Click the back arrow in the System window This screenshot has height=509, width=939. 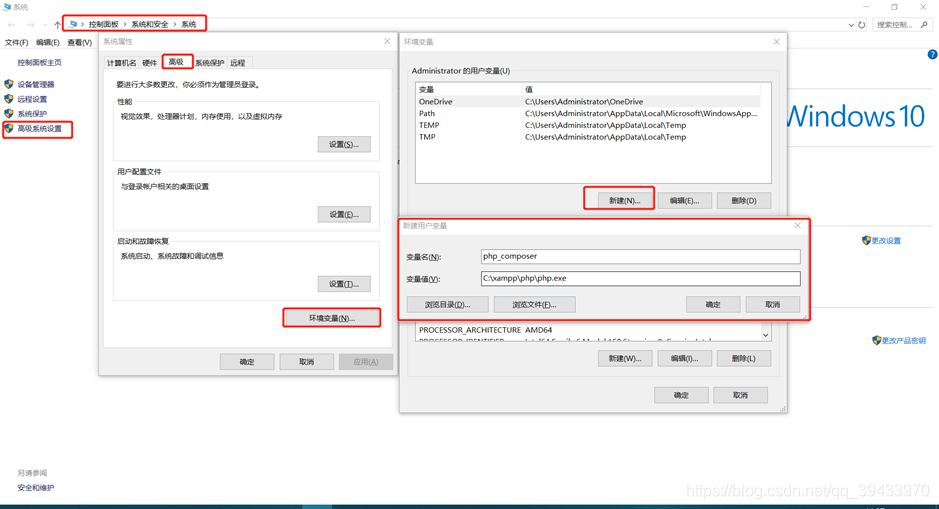point(12,25)
